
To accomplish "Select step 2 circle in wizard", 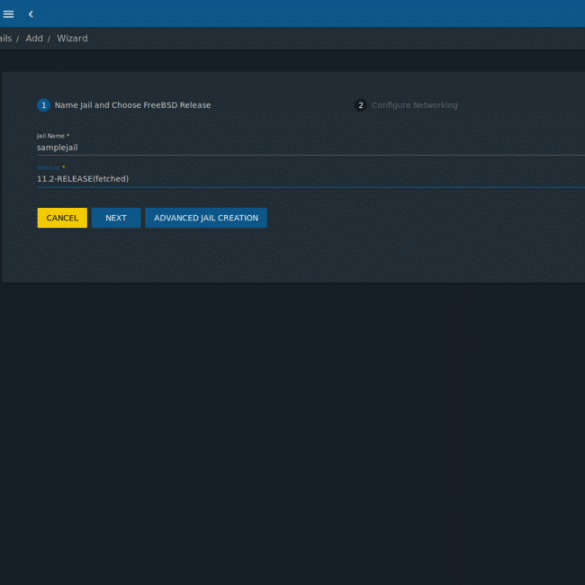I will point(360,105).
